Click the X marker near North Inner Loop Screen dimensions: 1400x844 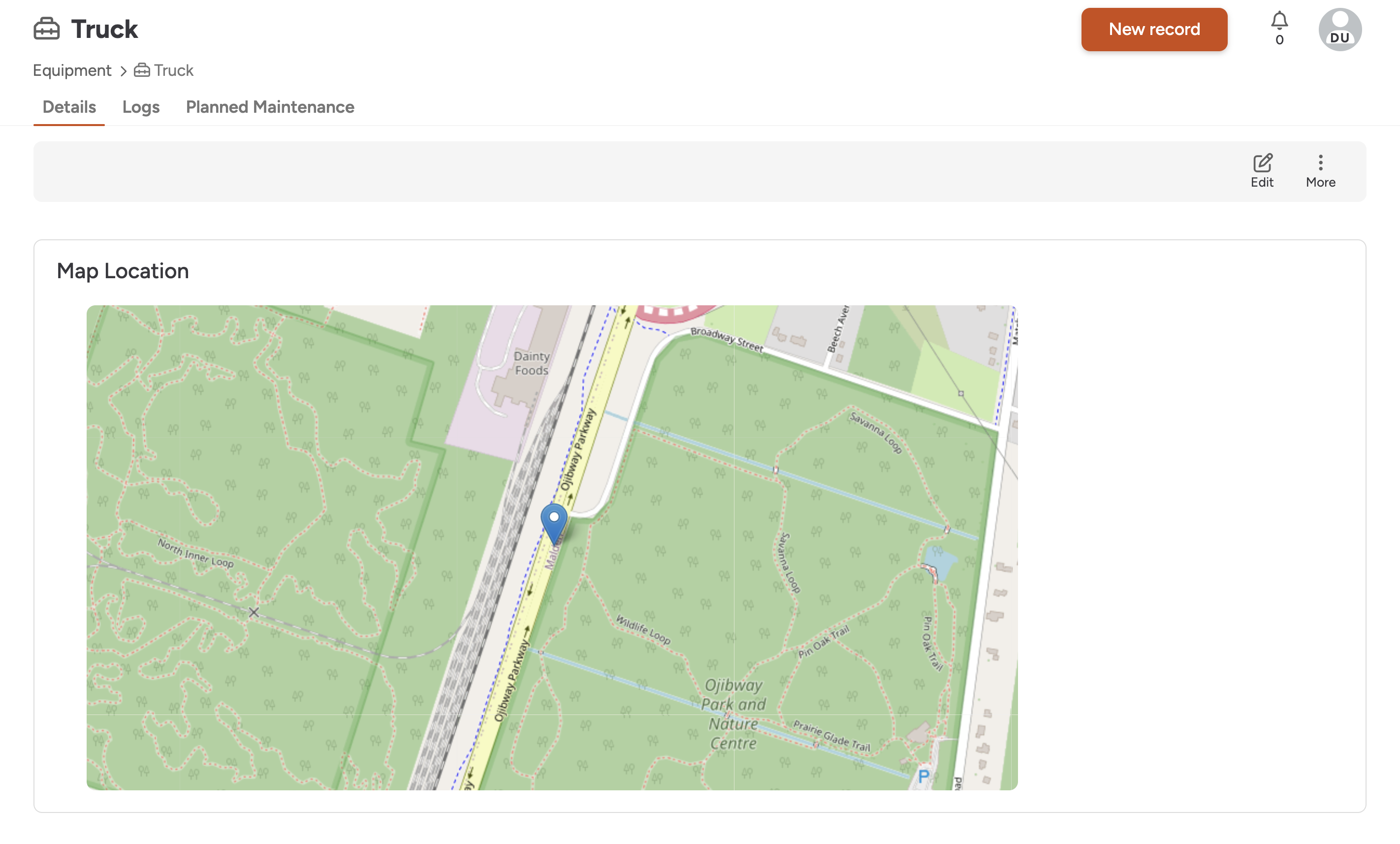tap(254, 612)
